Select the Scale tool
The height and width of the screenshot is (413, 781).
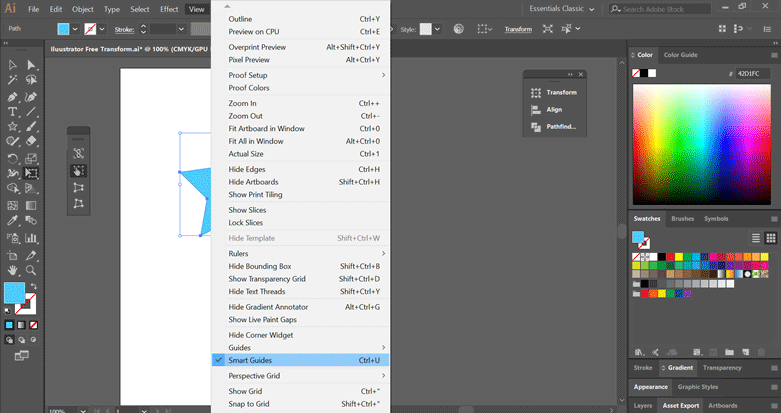coord(31,158)
